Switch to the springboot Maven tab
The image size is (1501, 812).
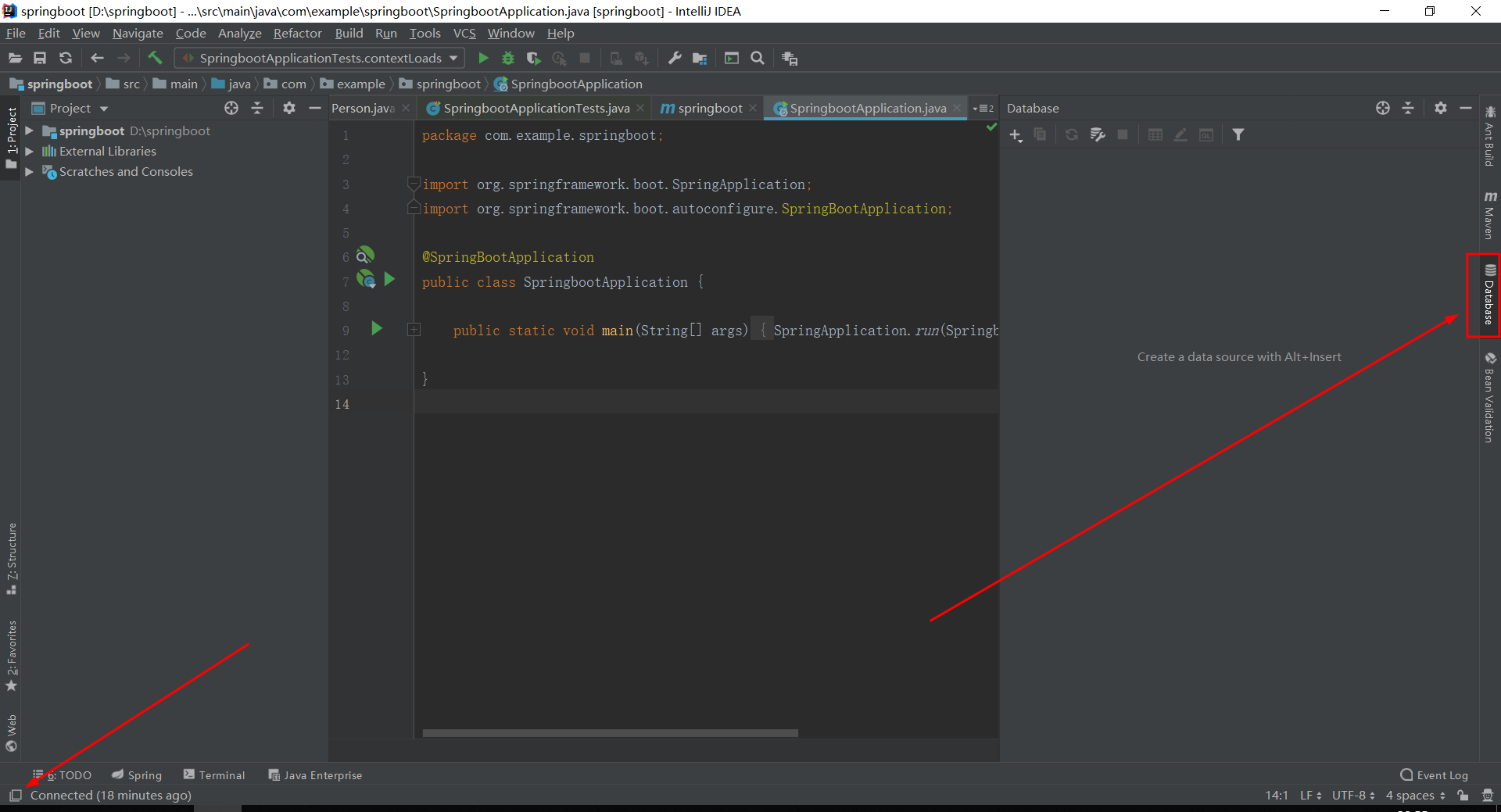(710, 108)
